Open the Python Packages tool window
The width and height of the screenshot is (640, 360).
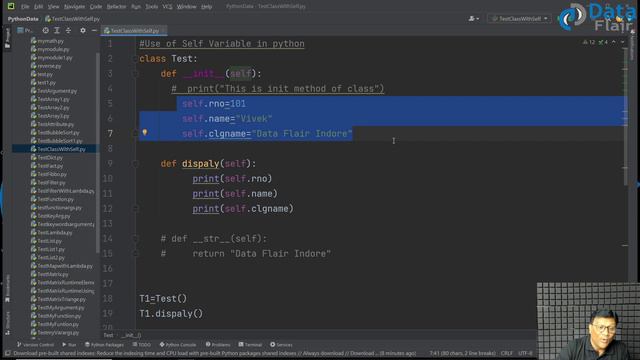pos(104,344)
